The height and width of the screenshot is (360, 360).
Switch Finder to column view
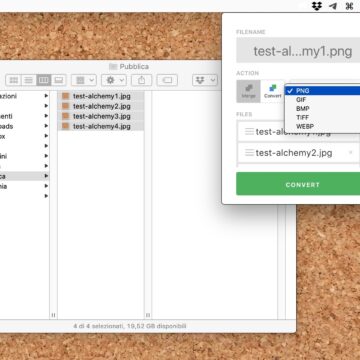click(44, 80)
